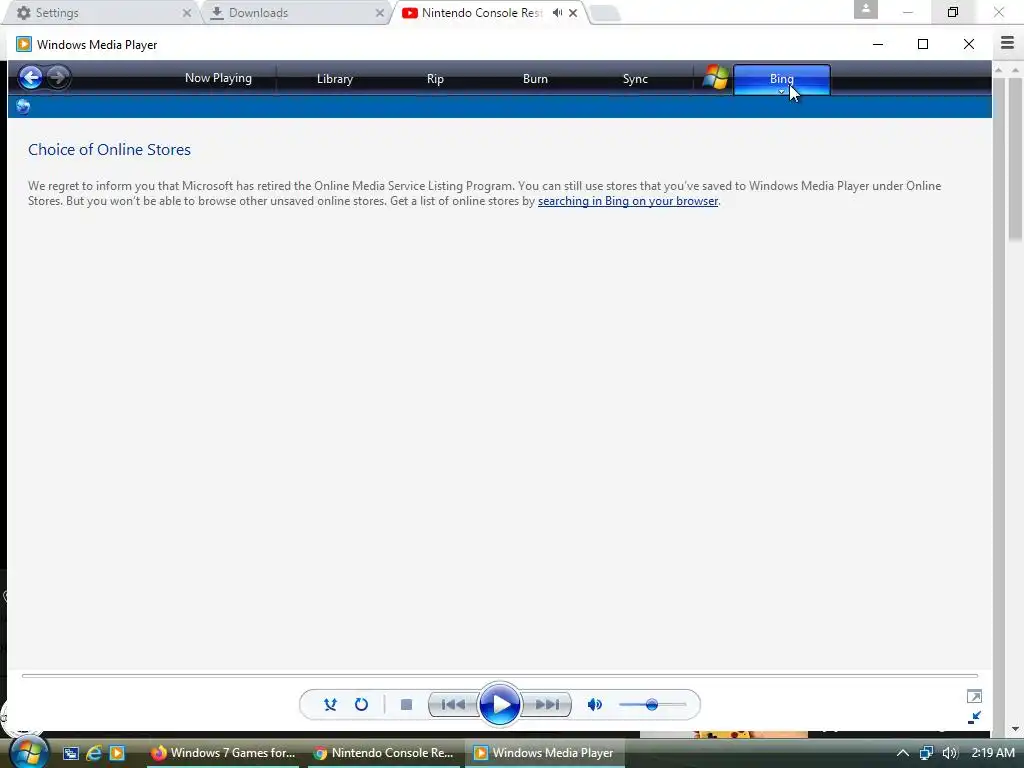
Task: Click the 2:19 AM clock
Action: [993, 752]
